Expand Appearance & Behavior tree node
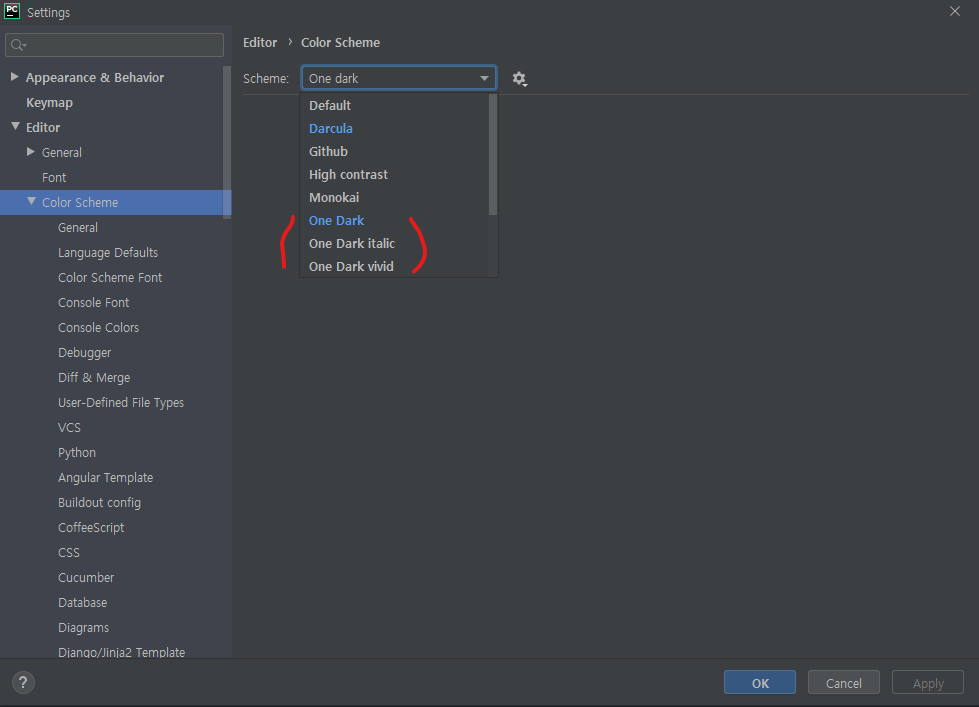 pos(14,77)
